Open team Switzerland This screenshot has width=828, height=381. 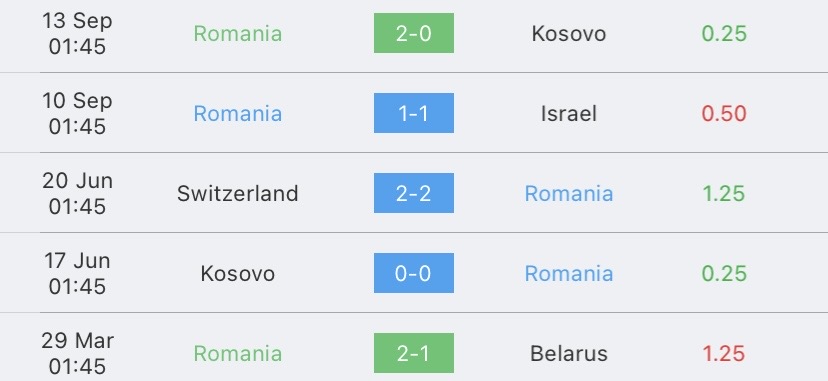tap(238, 193)
